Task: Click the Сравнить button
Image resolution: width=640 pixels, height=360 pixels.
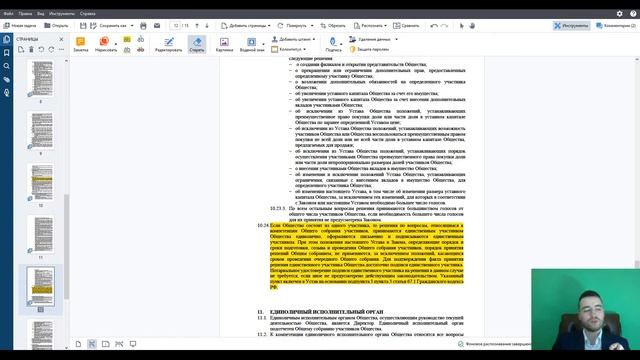Action: [x=406, y=26]
